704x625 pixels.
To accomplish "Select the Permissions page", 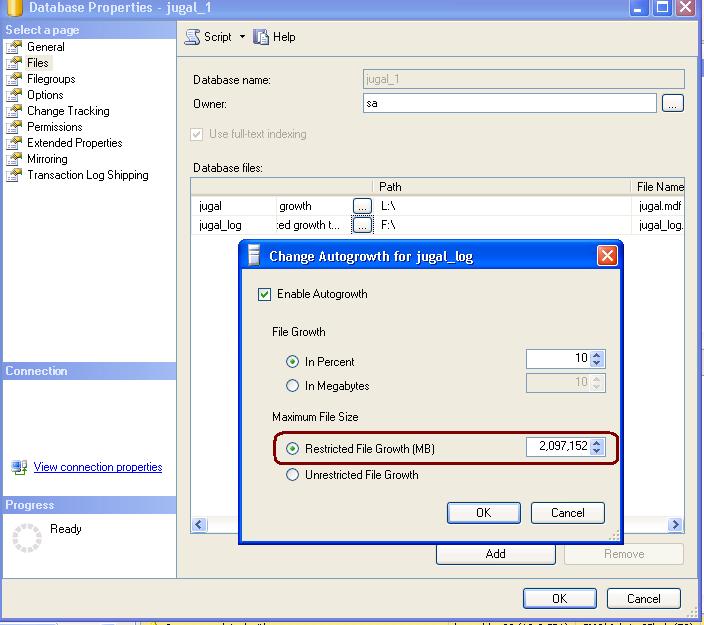I will (x=54, y=127).
